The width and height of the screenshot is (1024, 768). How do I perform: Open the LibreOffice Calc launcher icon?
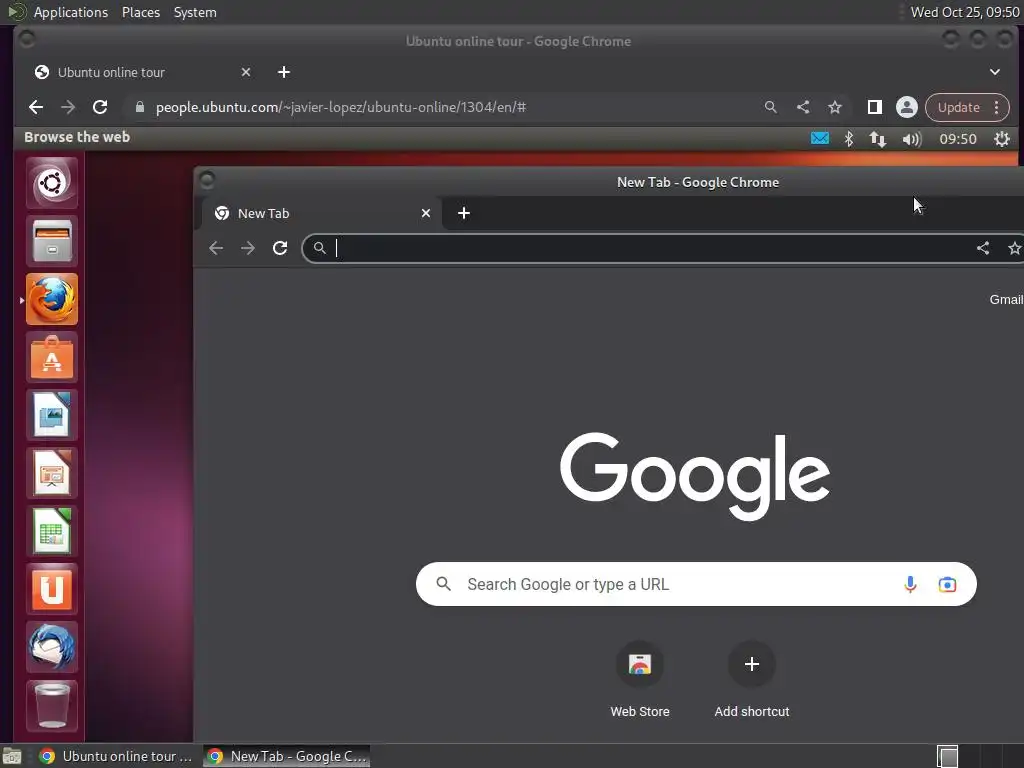[x=52, y=532]
